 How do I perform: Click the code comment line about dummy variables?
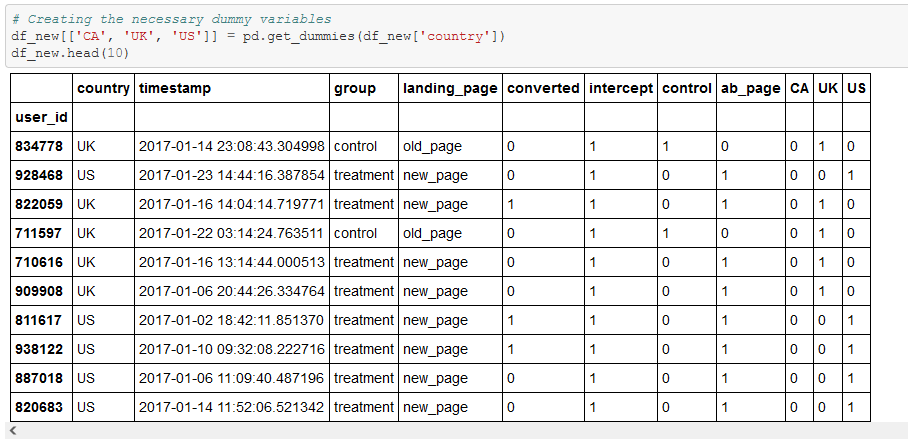[171, 19]
